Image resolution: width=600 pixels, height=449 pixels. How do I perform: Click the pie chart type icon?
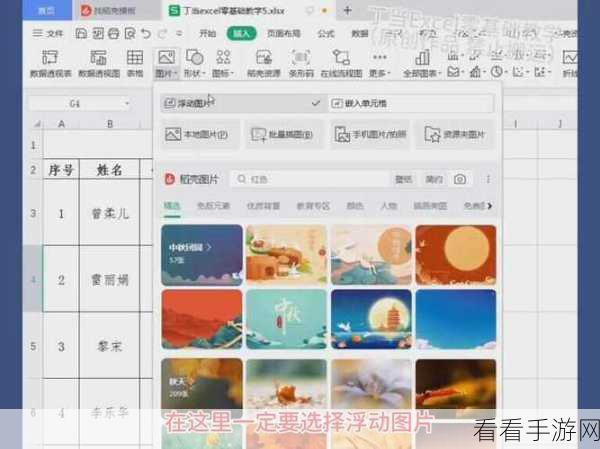[497, 72]
